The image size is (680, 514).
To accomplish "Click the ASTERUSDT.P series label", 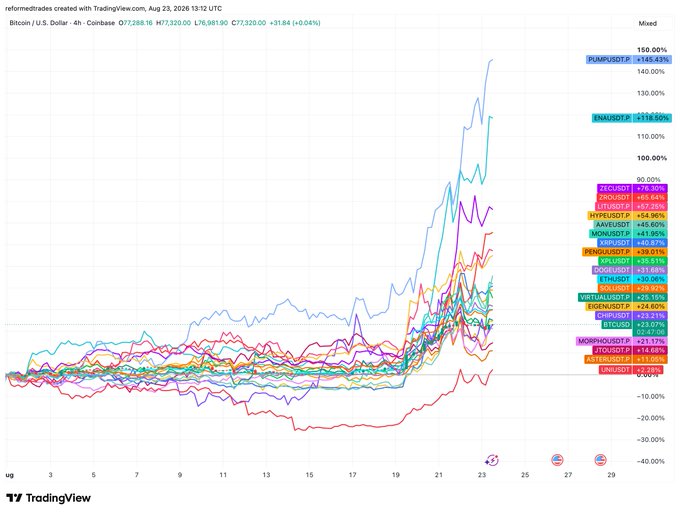I will point(608,360).
